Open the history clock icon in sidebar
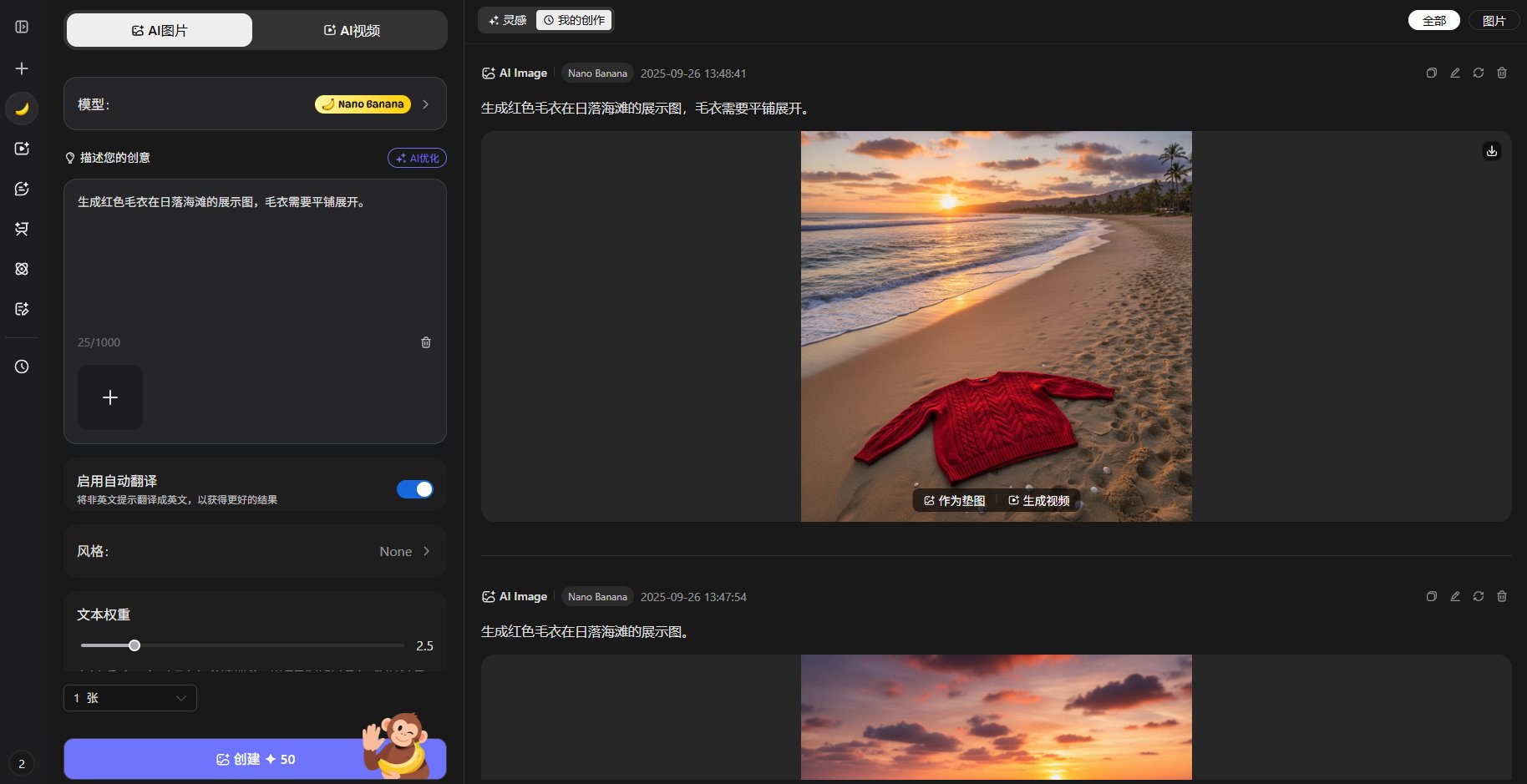Screen dimensions: 1527x784 pyautogui.click(x=22, y=367)
